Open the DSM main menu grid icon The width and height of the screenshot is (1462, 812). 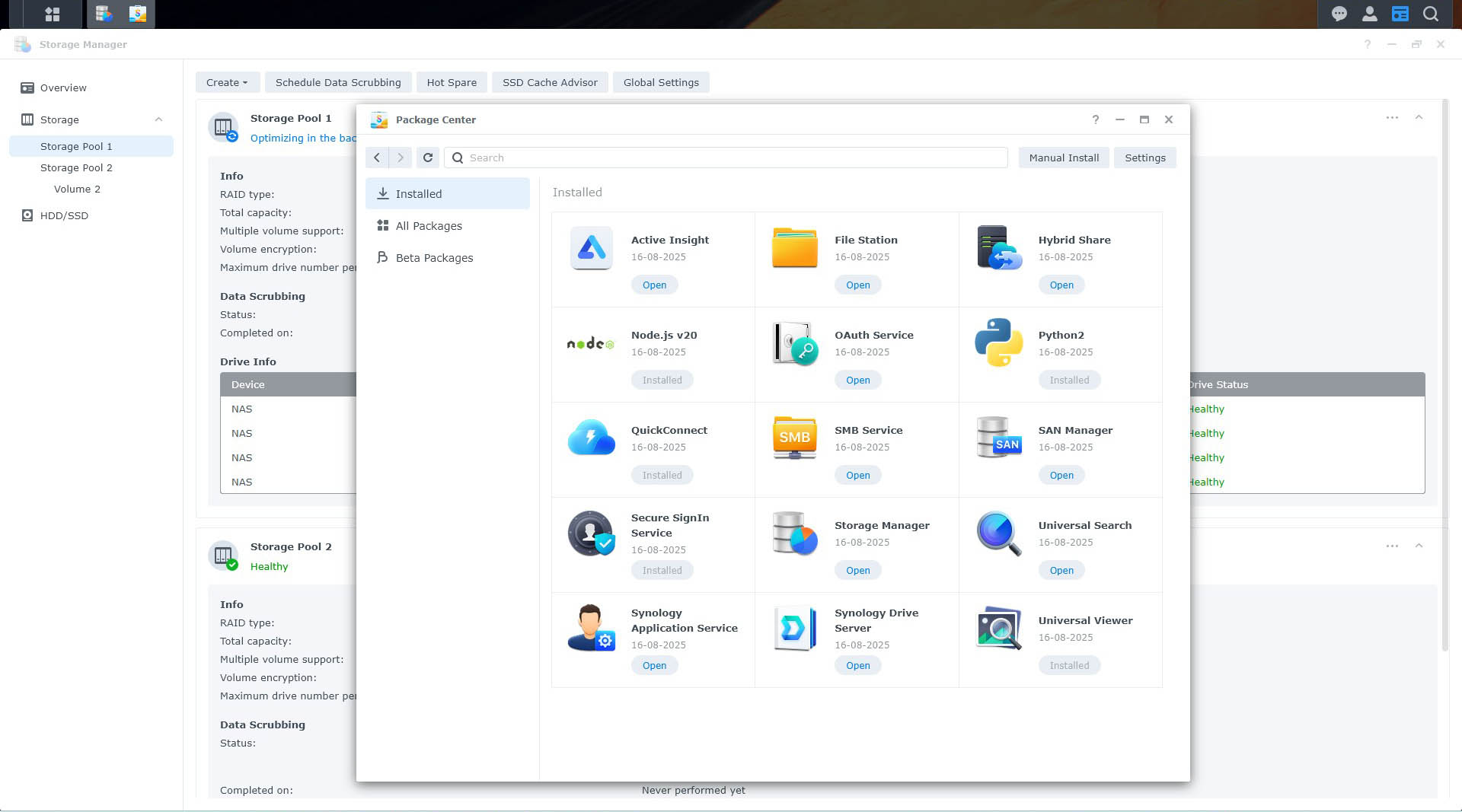(52, 14)
